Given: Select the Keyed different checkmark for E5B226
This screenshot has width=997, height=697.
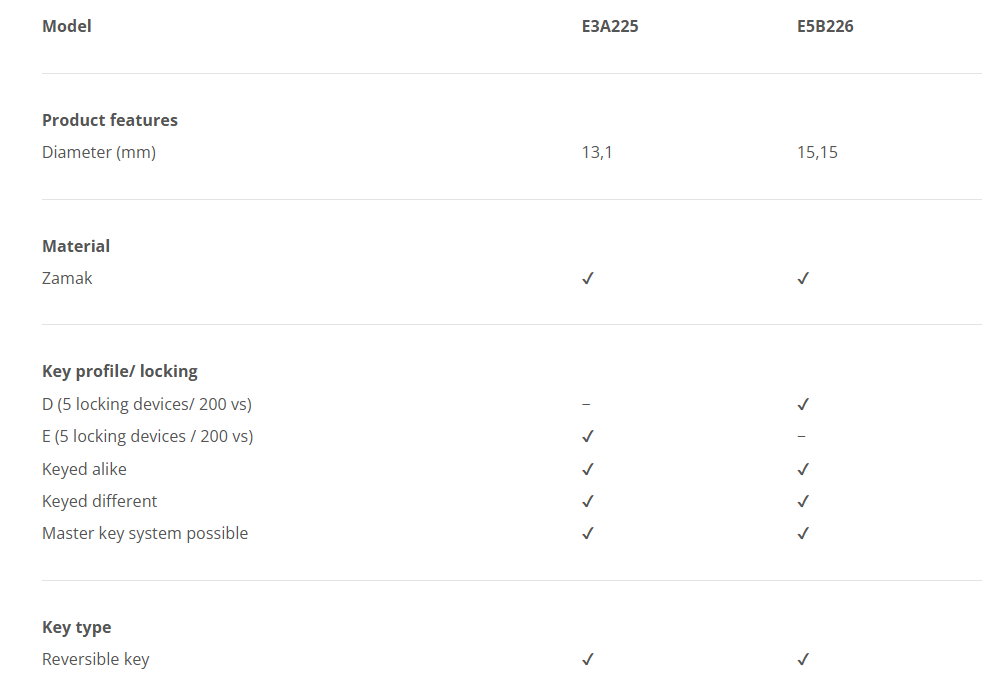Looking at the screenshot, I should [803, 501].
